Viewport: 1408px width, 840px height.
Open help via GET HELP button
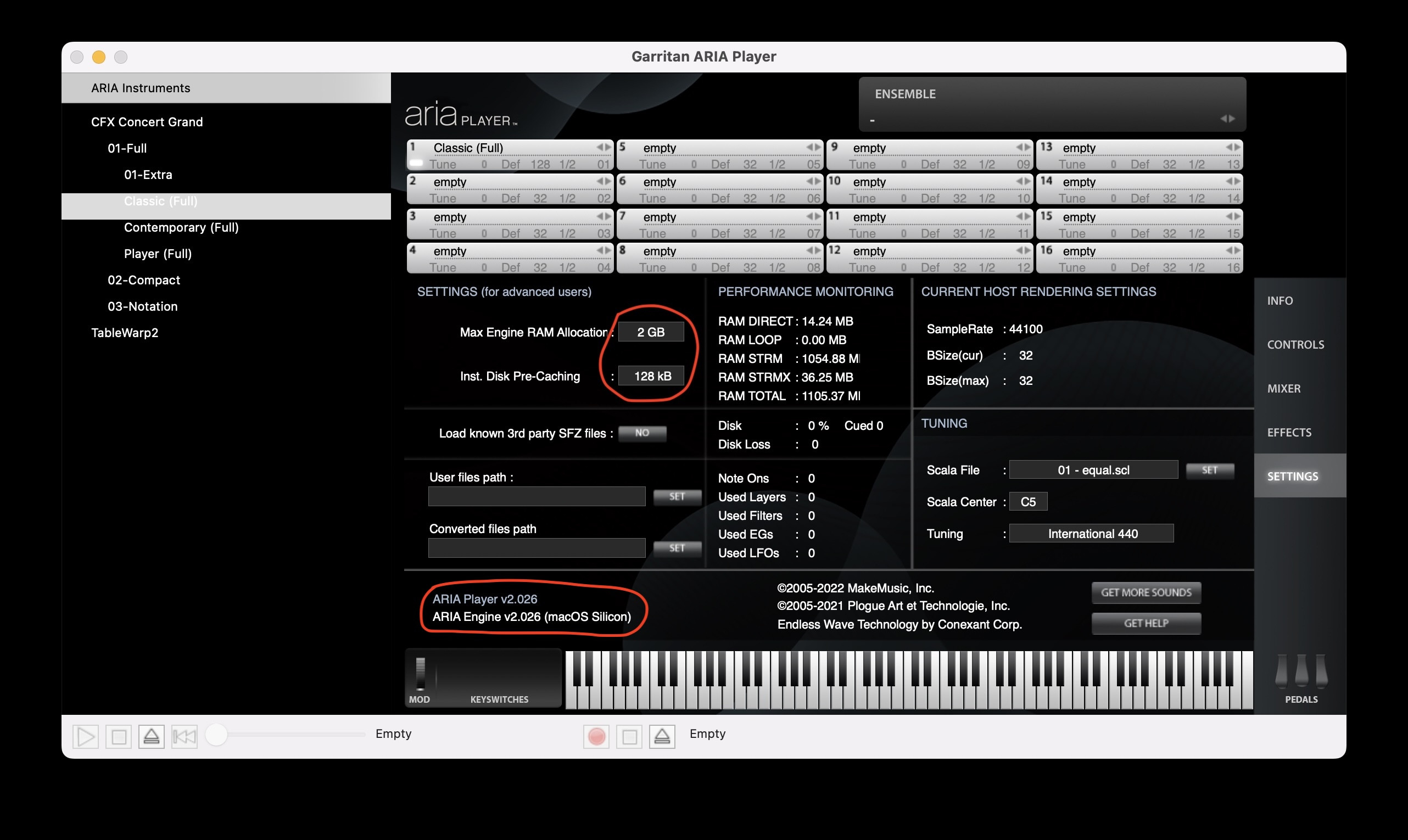(1146, 623)
